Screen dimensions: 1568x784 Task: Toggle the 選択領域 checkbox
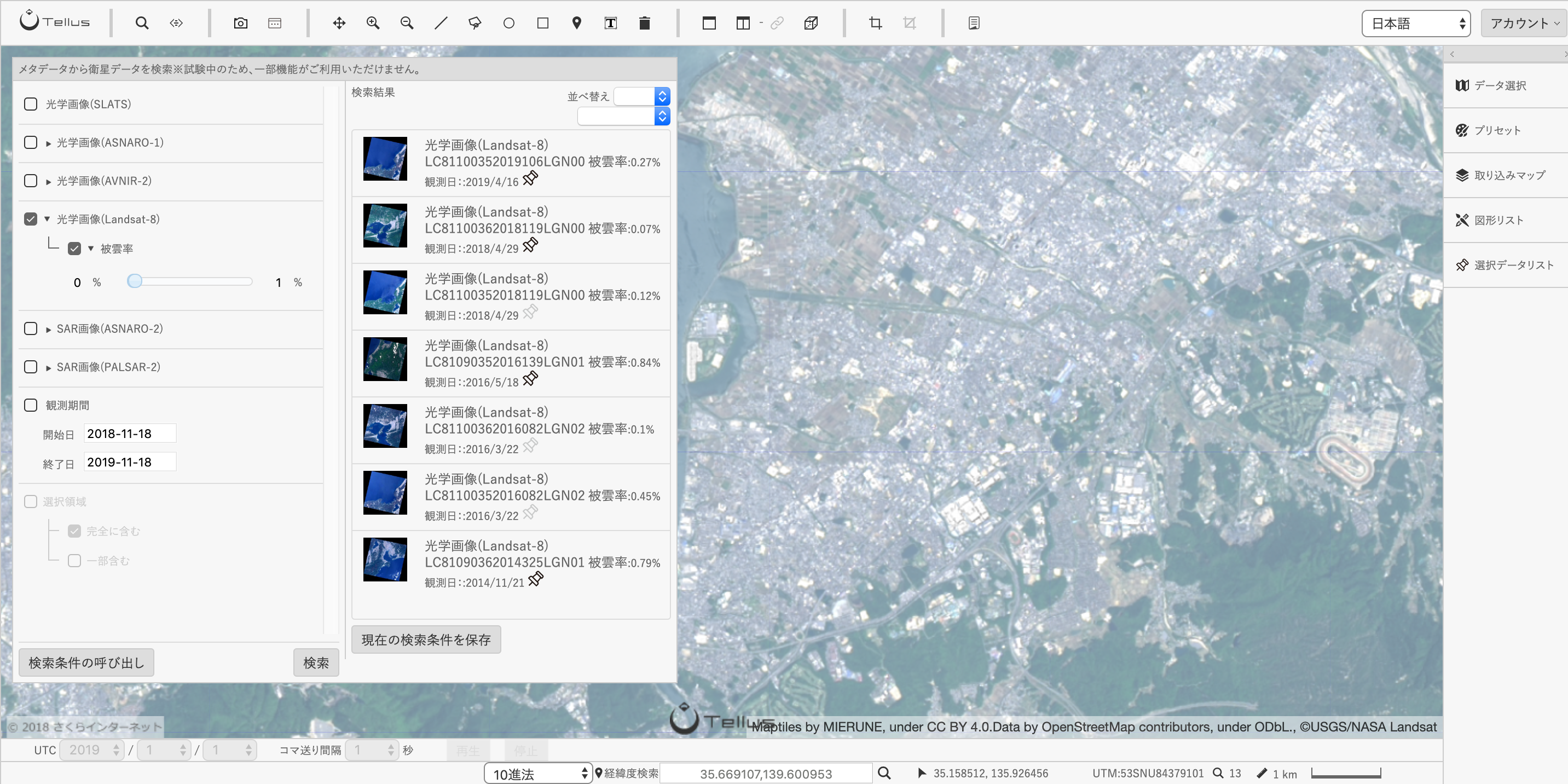tap(31, 501)
